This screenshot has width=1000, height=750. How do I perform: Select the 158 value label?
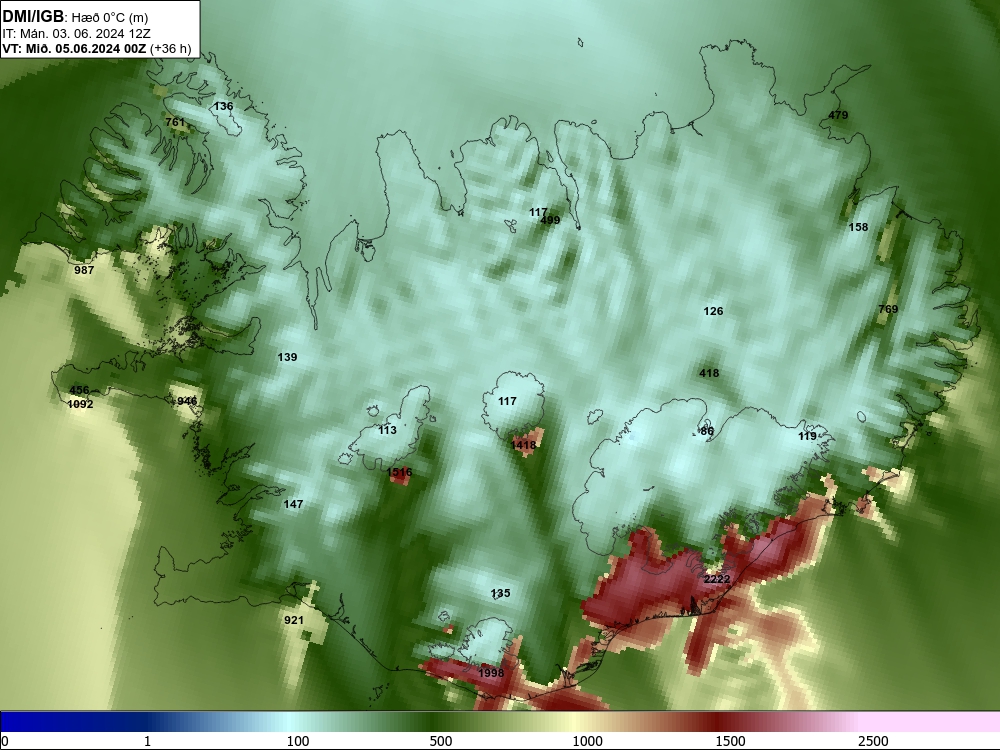(x=858, y=227)
